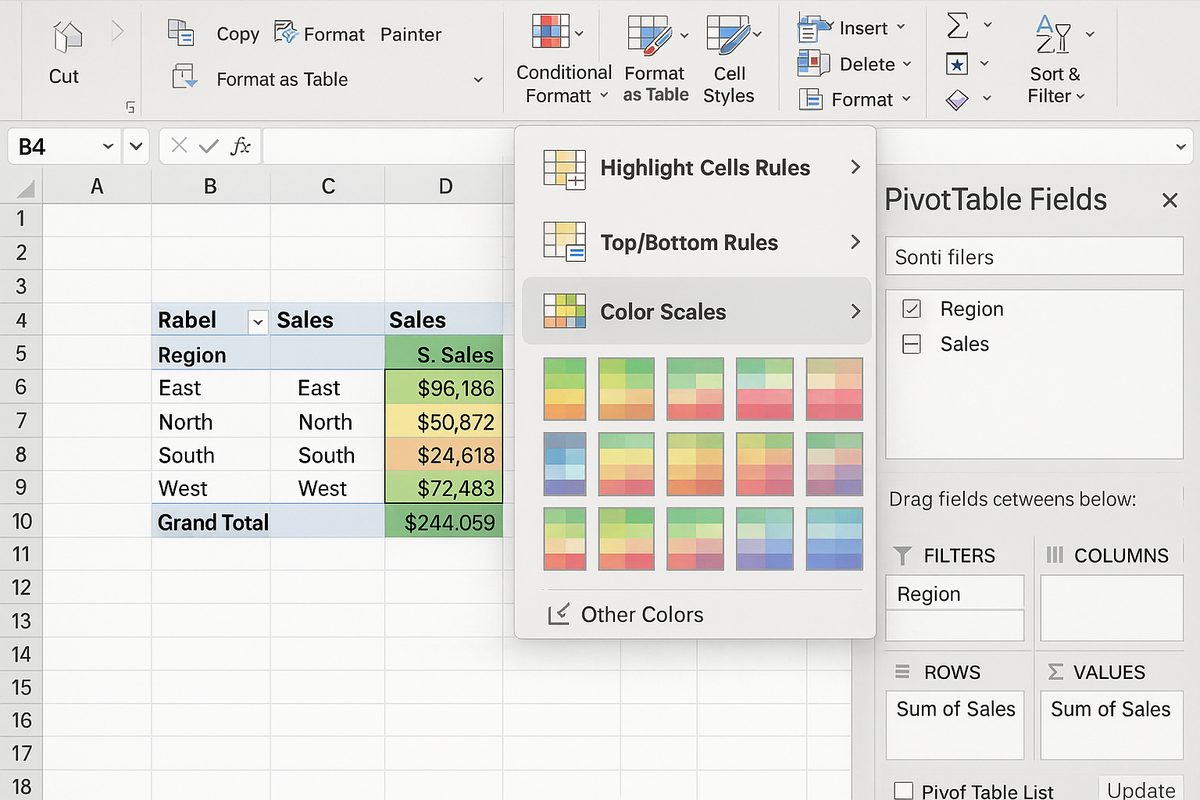This screenshot has height=800, width=1200.
Task: Select column D header
Action: click(445, 186)
